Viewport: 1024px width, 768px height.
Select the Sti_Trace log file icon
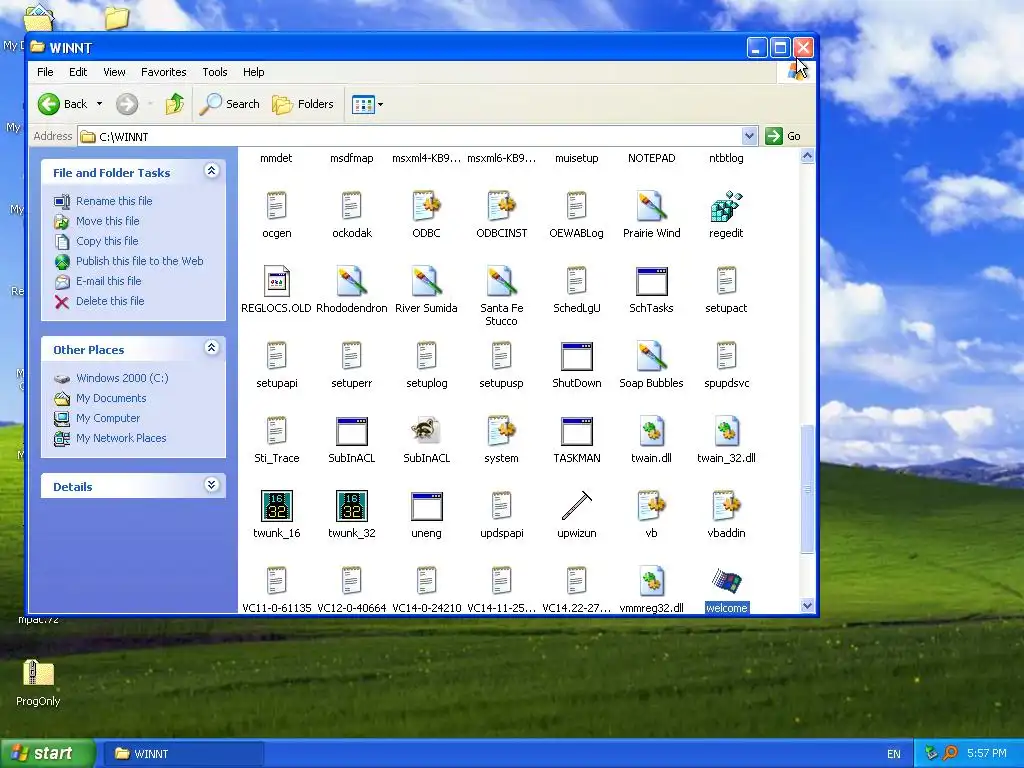coord(276,432)
